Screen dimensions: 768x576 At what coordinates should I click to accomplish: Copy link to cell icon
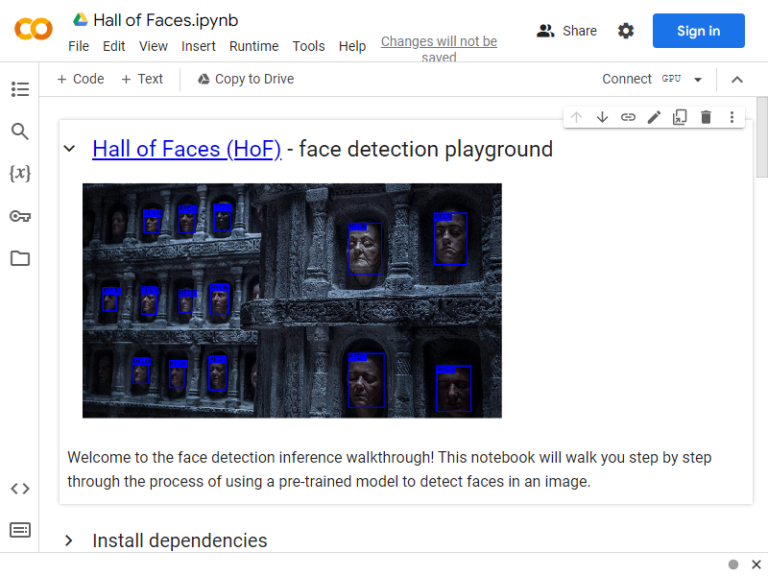pos(628,117)
